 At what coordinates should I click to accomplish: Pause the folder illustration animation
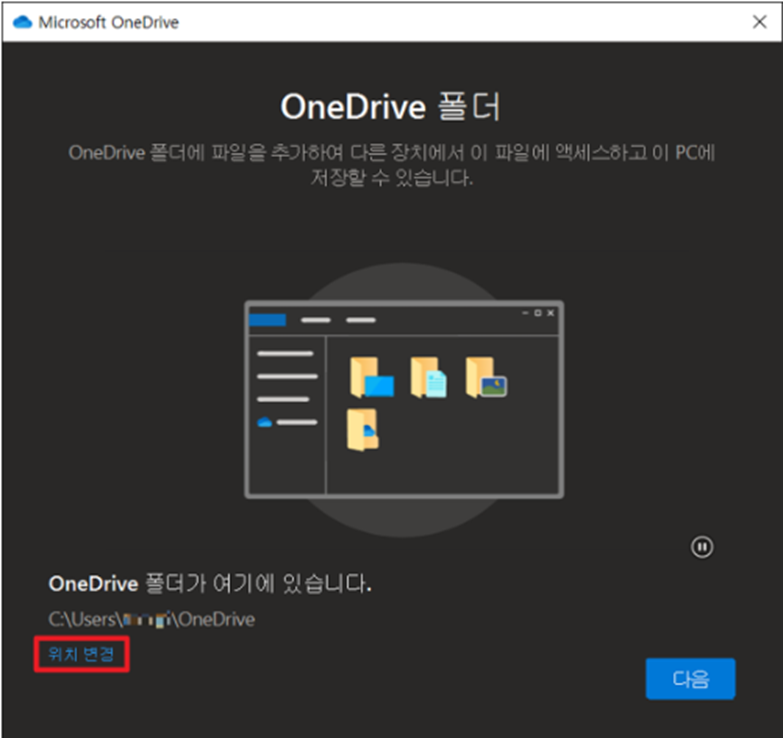pos(702,547)
